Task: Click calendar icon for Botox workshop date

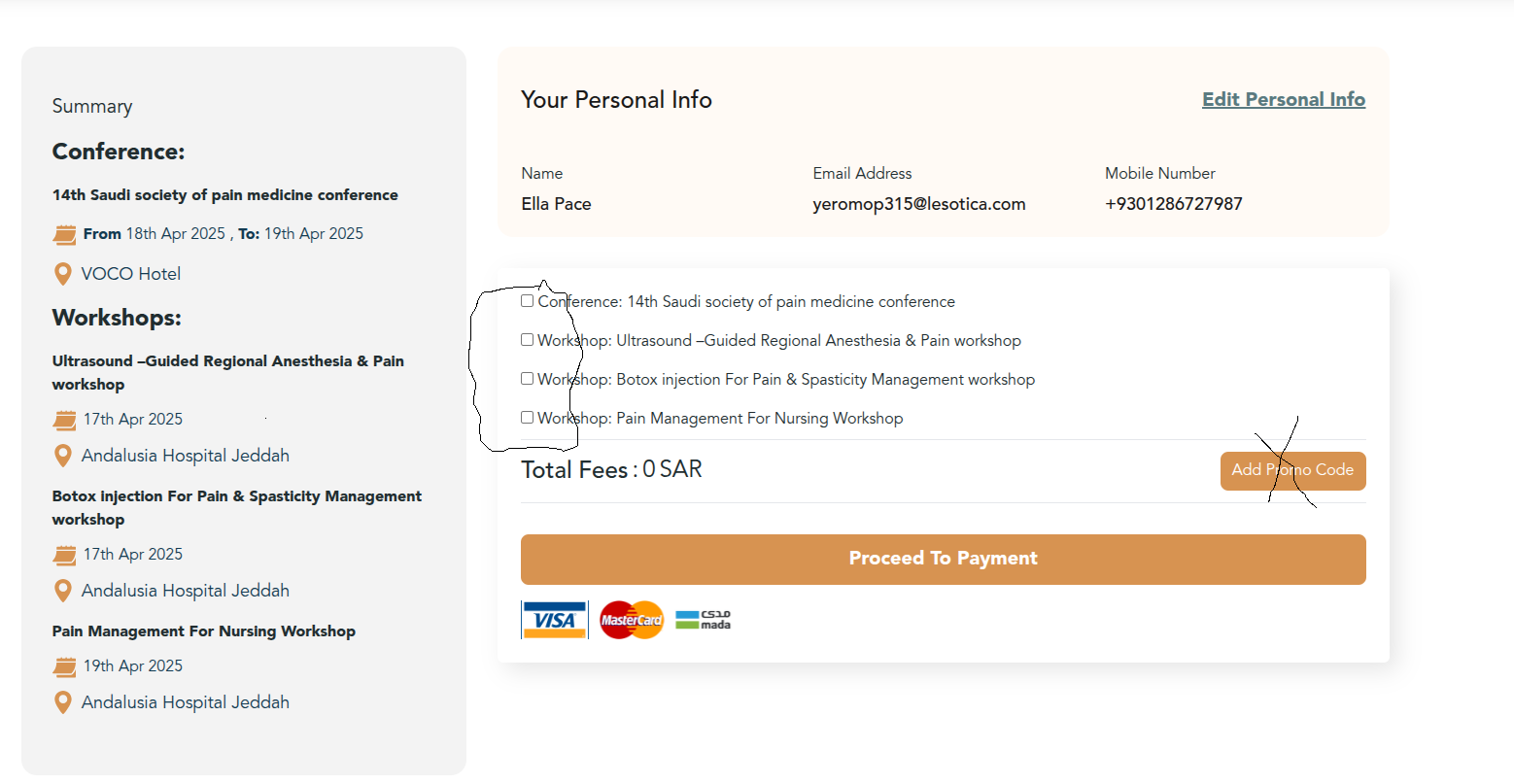Action: click(x=65, y=555)
